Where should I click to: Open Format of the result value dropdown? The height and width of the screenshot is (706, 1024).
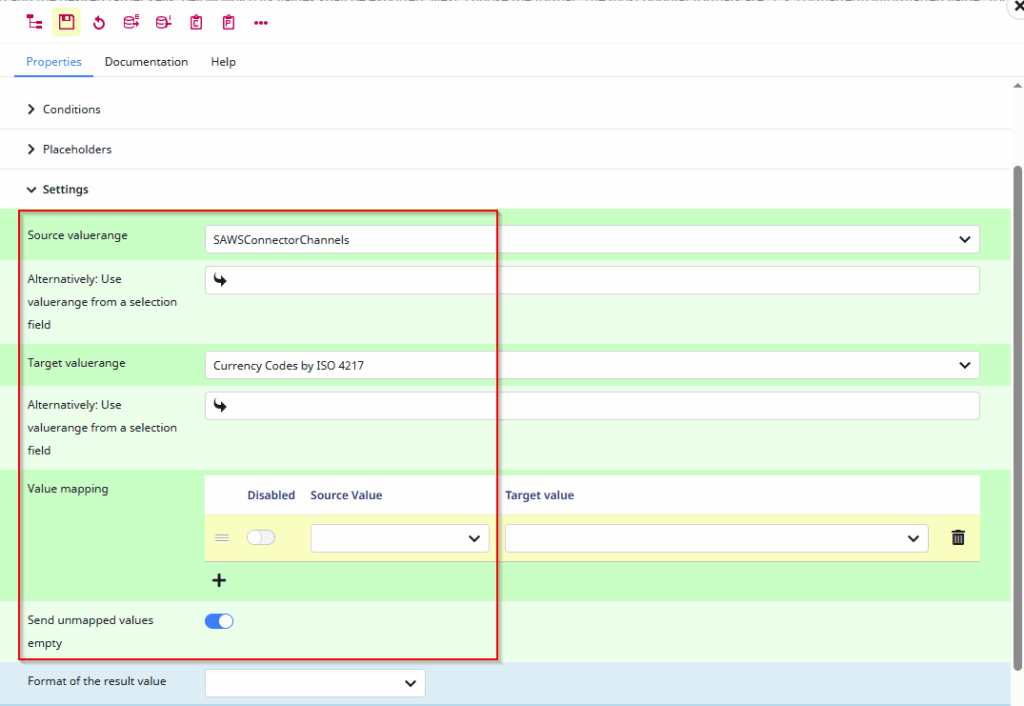(409, 682)
